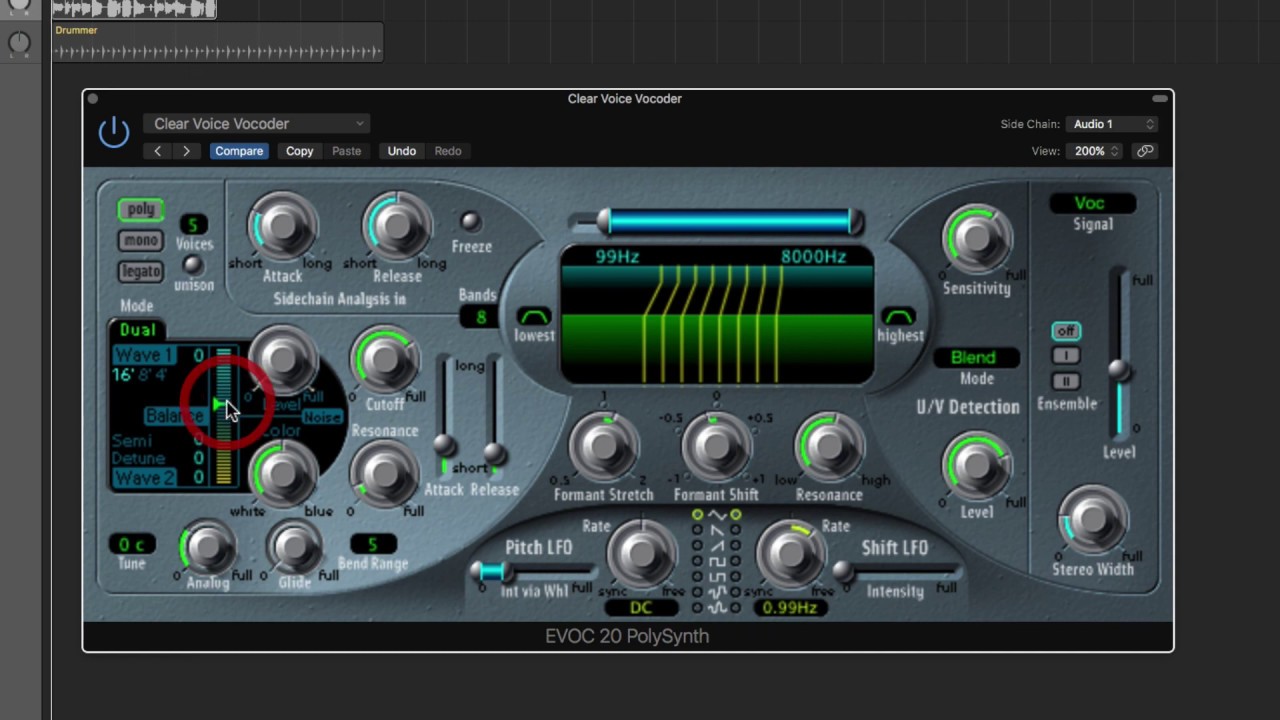Click the filter Cutoff knob
The height and width of the screenshot is (720, 1280).
pos(385,358)
